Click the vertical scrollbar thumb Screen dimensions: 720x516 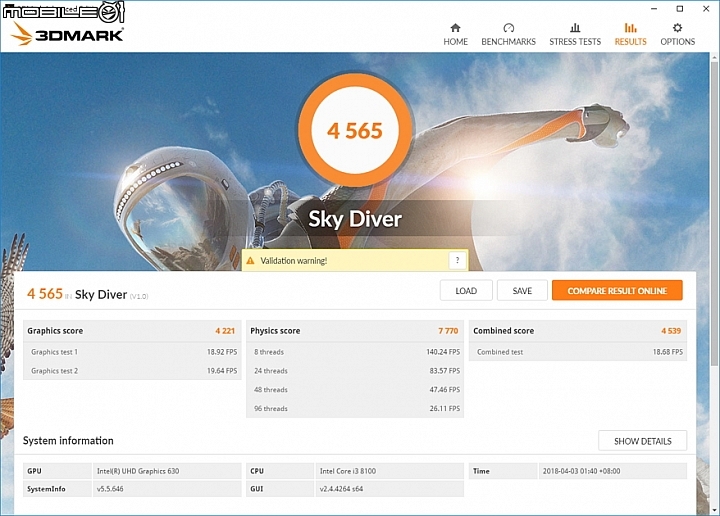[714, 213]
